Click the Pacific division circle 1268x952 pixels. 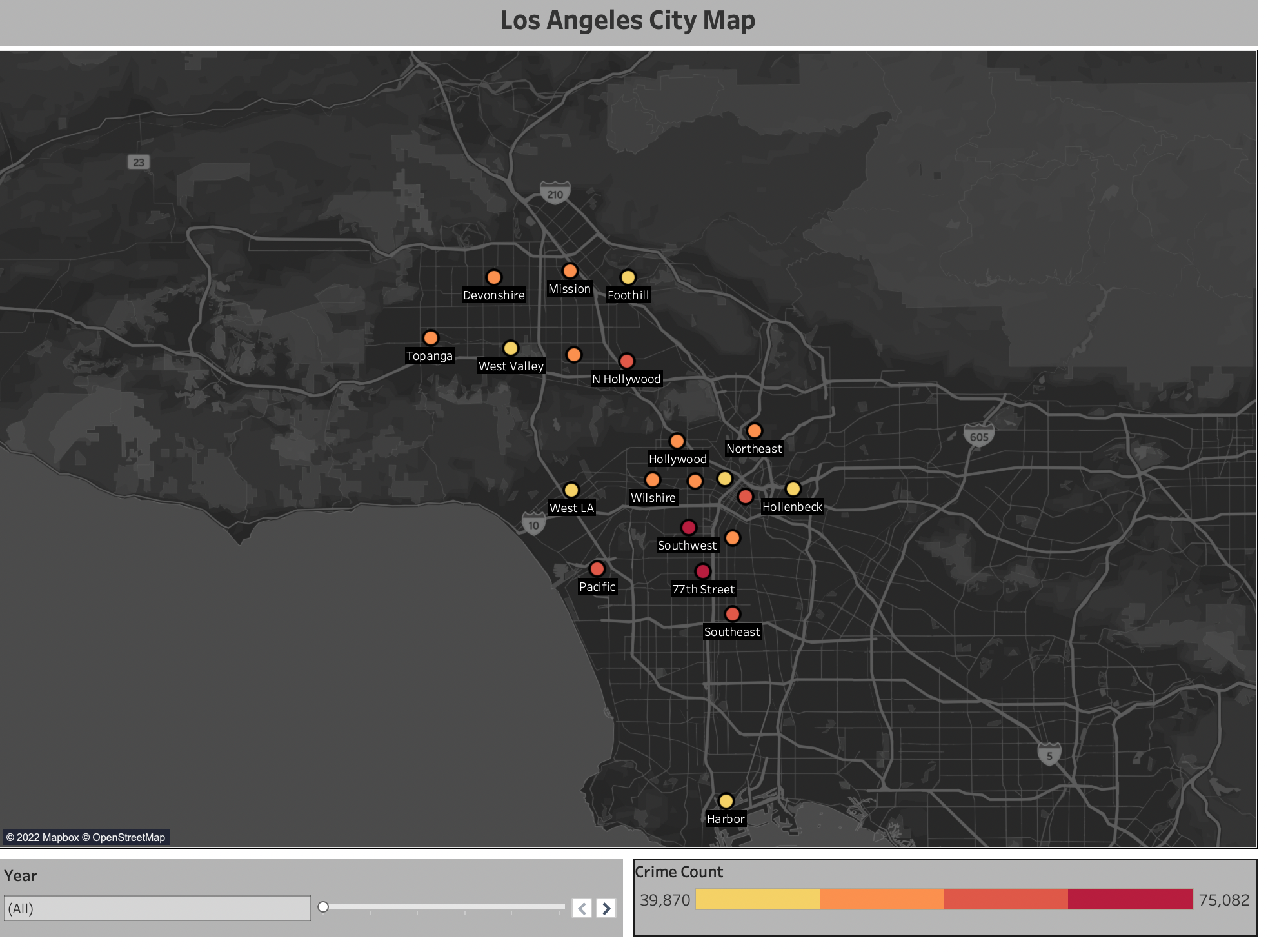click(598, 568)
